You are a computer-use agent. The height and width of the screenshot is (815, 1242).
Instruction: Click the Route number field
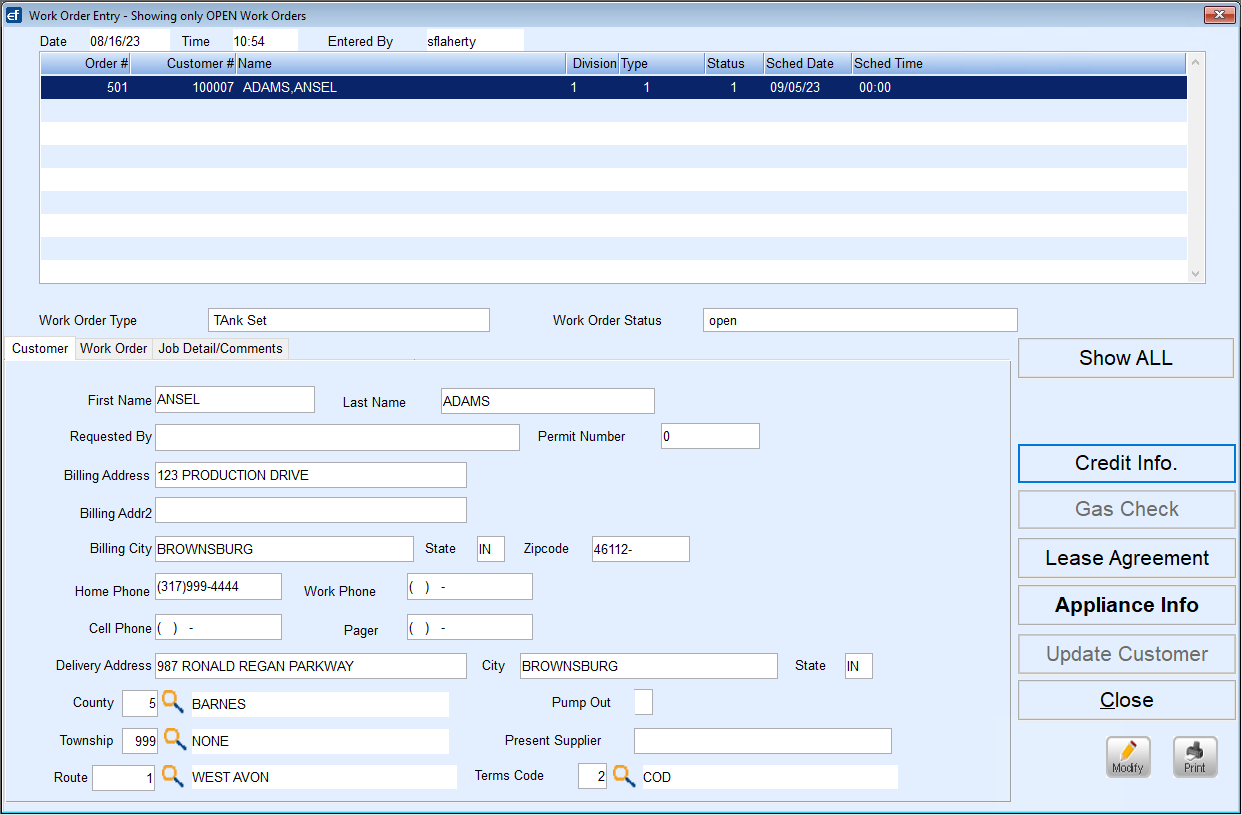123,777
